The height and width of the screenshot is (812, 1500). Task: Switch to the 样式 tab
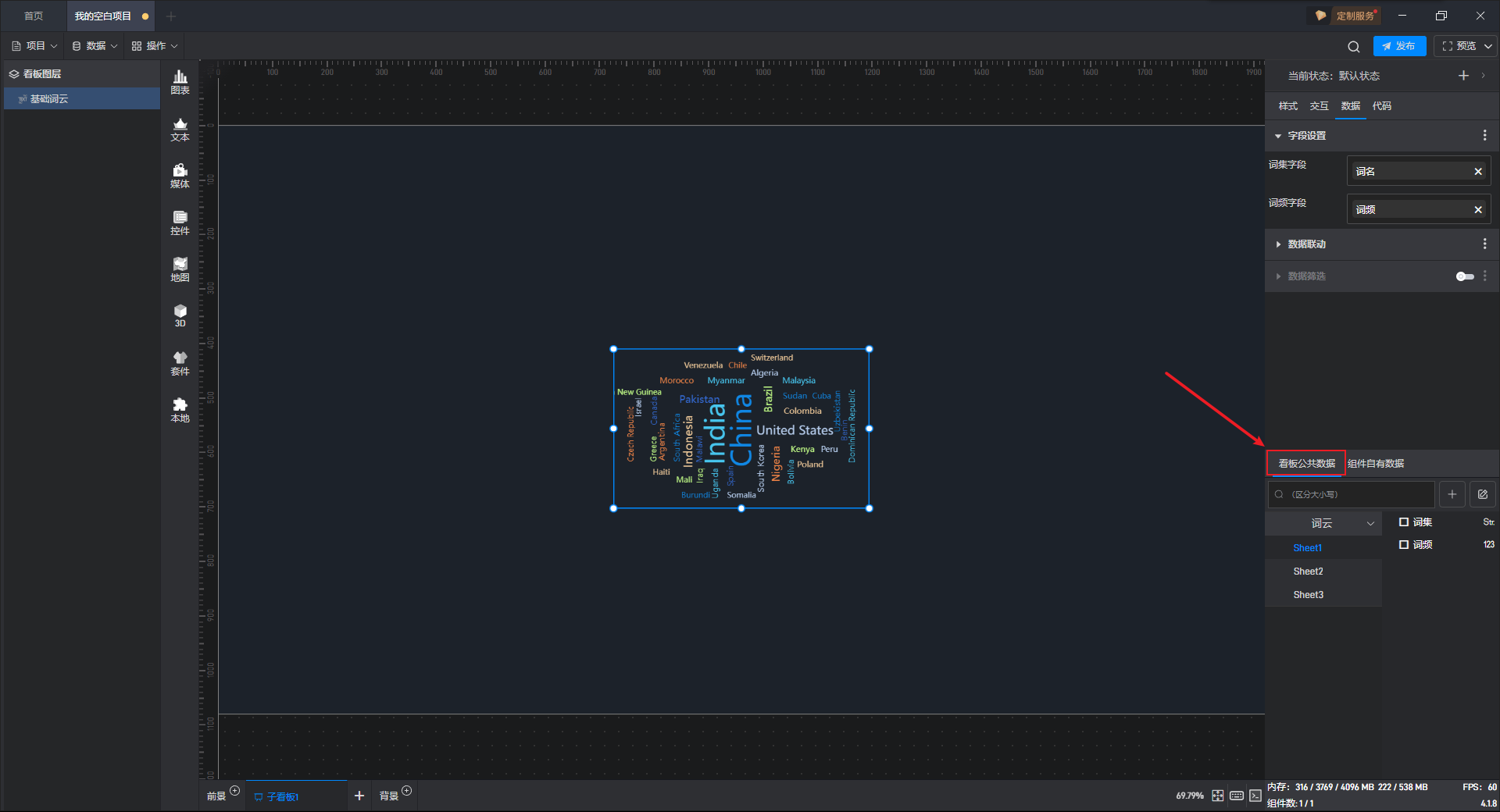1287,106
